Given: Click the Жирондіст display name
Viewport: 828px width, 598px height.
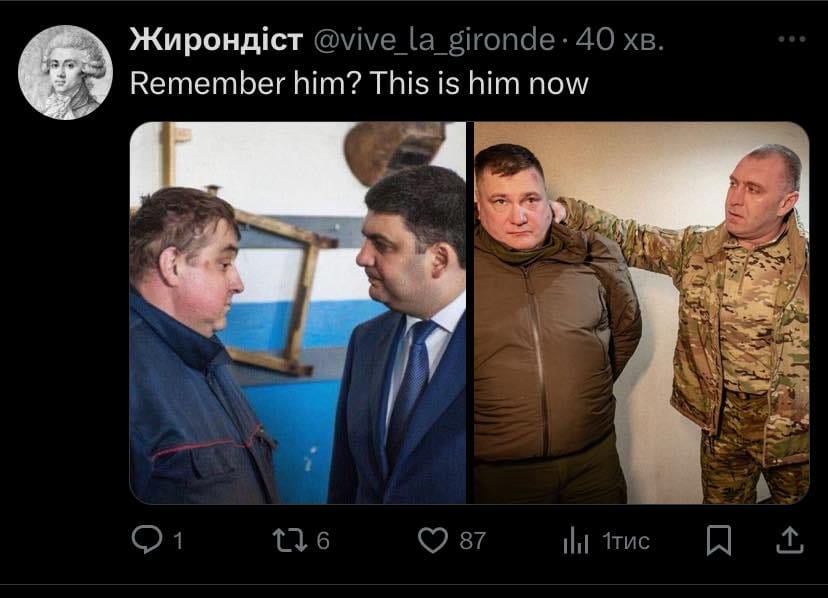Looking at the screenshot, I should point(217,39).
